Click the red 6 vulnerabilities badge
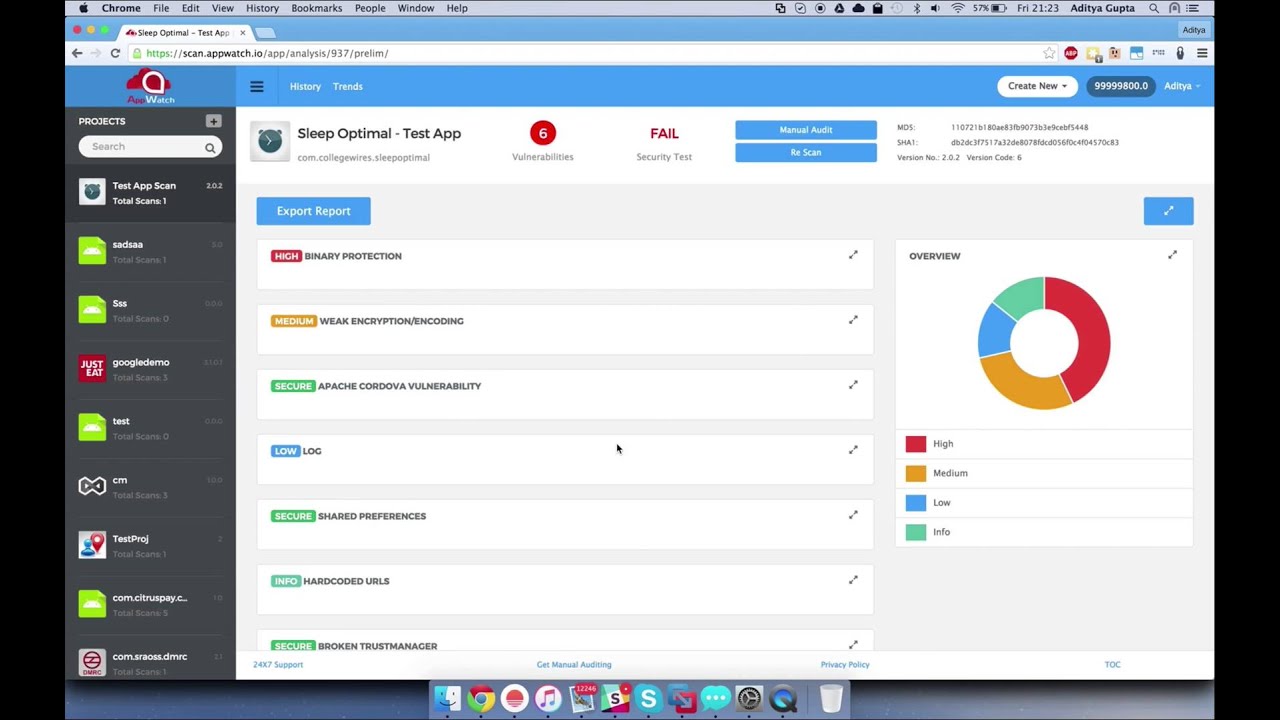Viewport: 1280px width, 720px height. [x=543, y=133]
